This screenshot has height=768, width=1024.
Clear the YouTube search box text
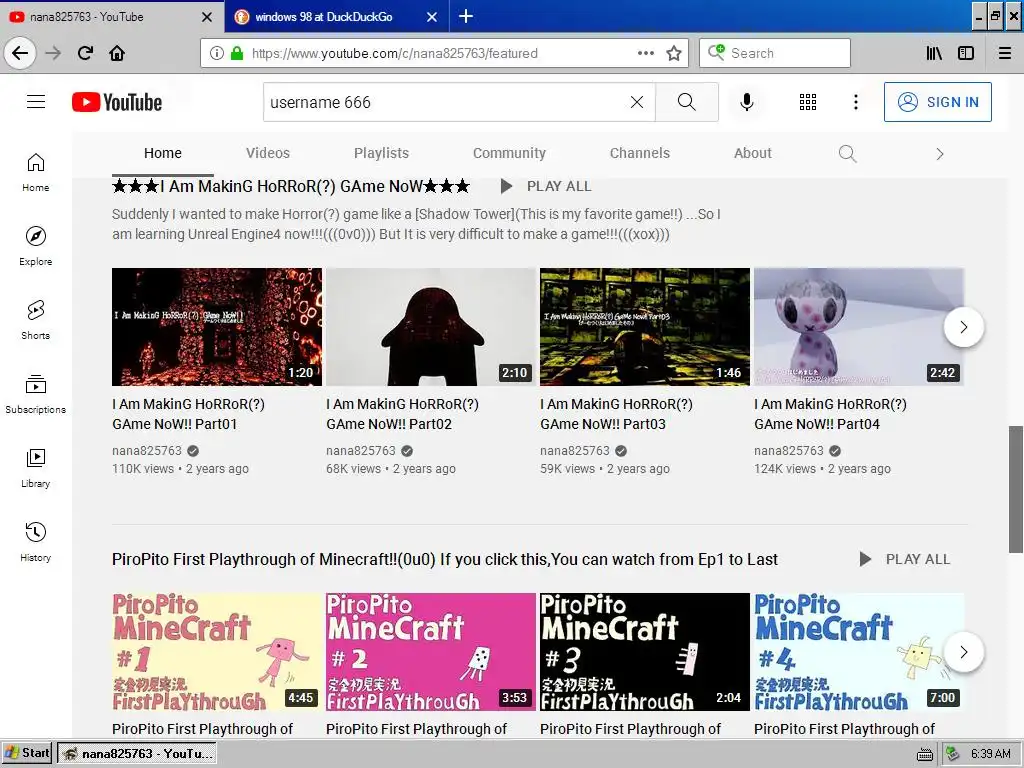tap(637, 102)
